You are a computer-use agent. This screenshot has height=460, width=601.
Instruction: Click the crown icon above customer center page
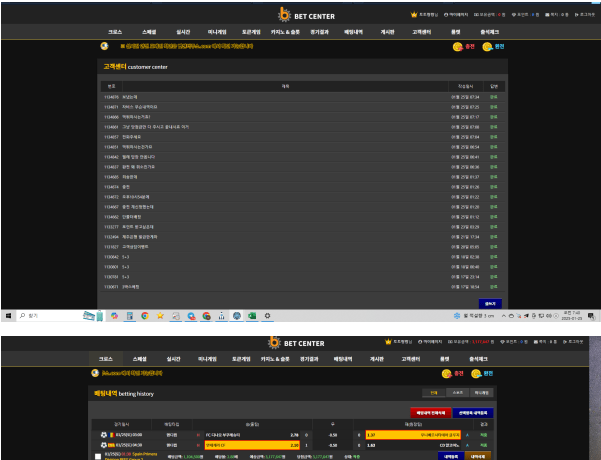point(414,15)
